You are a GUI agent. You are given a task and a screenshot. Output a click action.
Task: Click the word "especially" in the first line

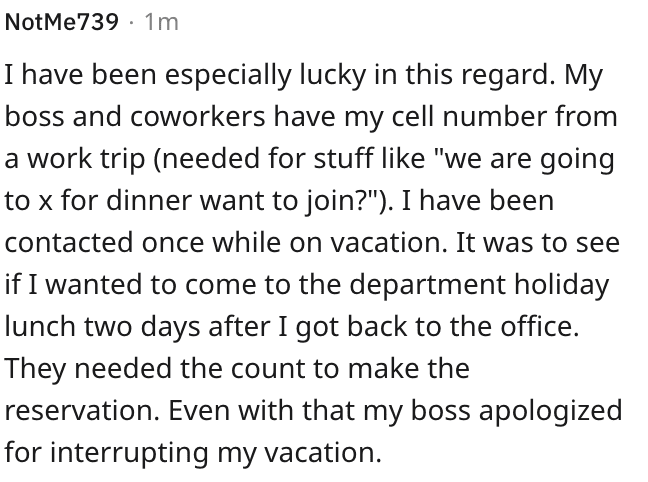[x=228, y=75]
